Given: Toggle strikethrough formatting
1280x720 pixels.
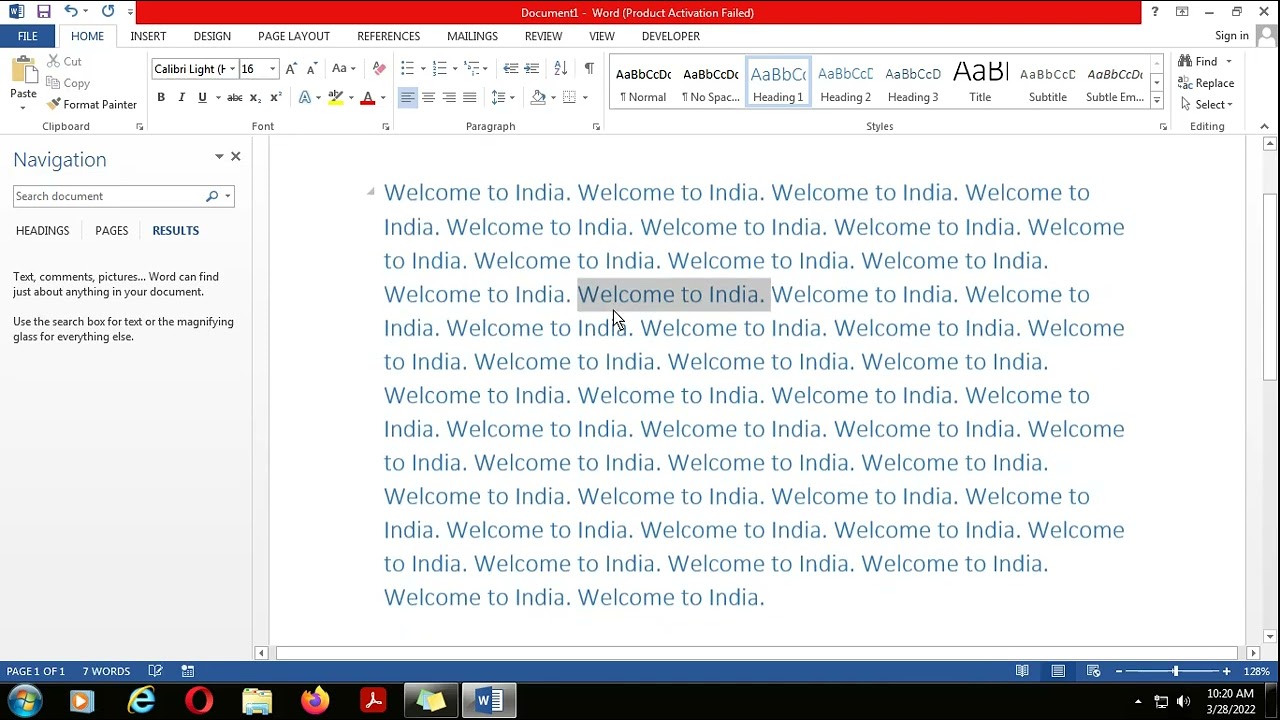Looking at the screenshot, I should (x=234, y=97).
